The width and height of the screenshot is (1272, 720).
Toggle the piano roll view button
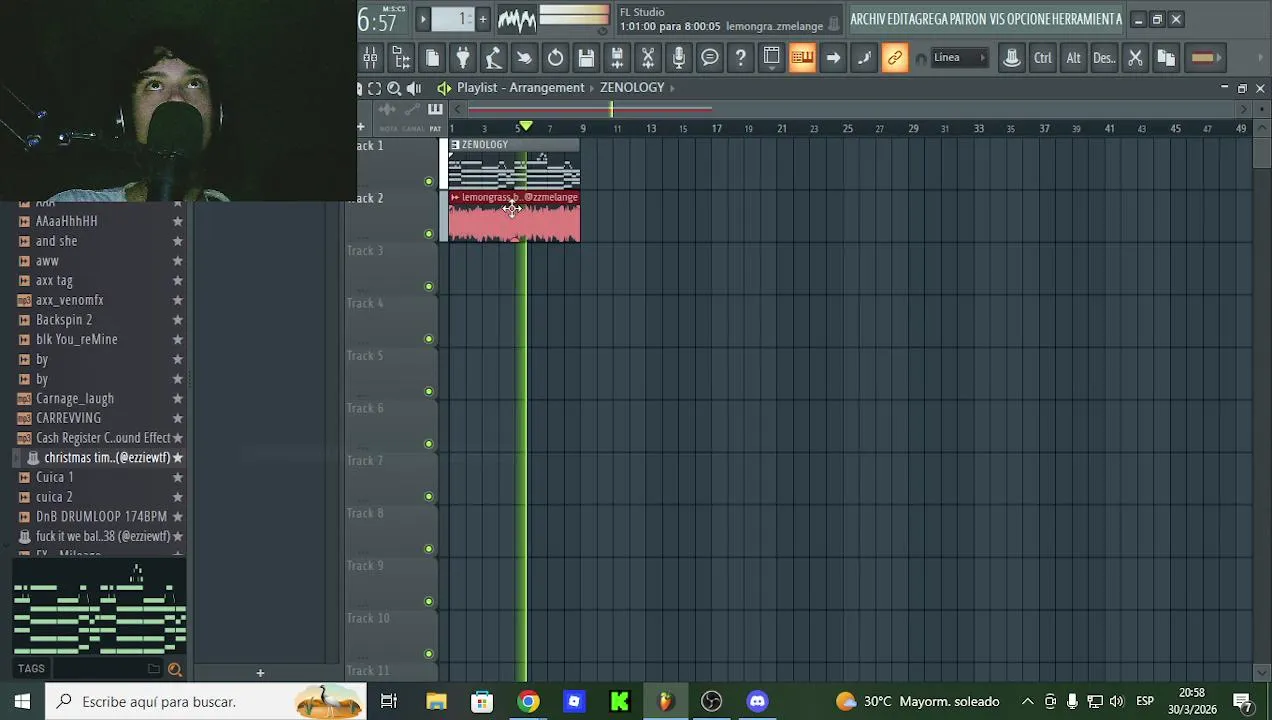pyautogui.click(x=802, y=58)
